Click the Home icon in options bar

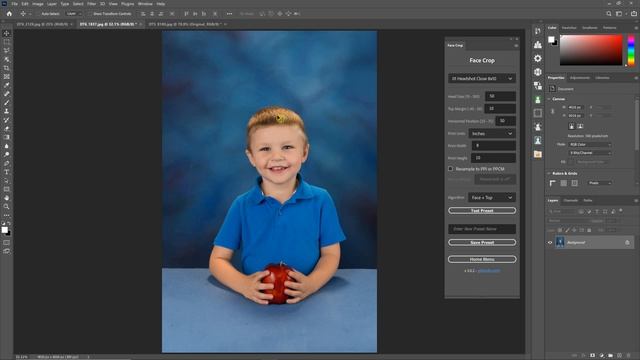[9, 13]
